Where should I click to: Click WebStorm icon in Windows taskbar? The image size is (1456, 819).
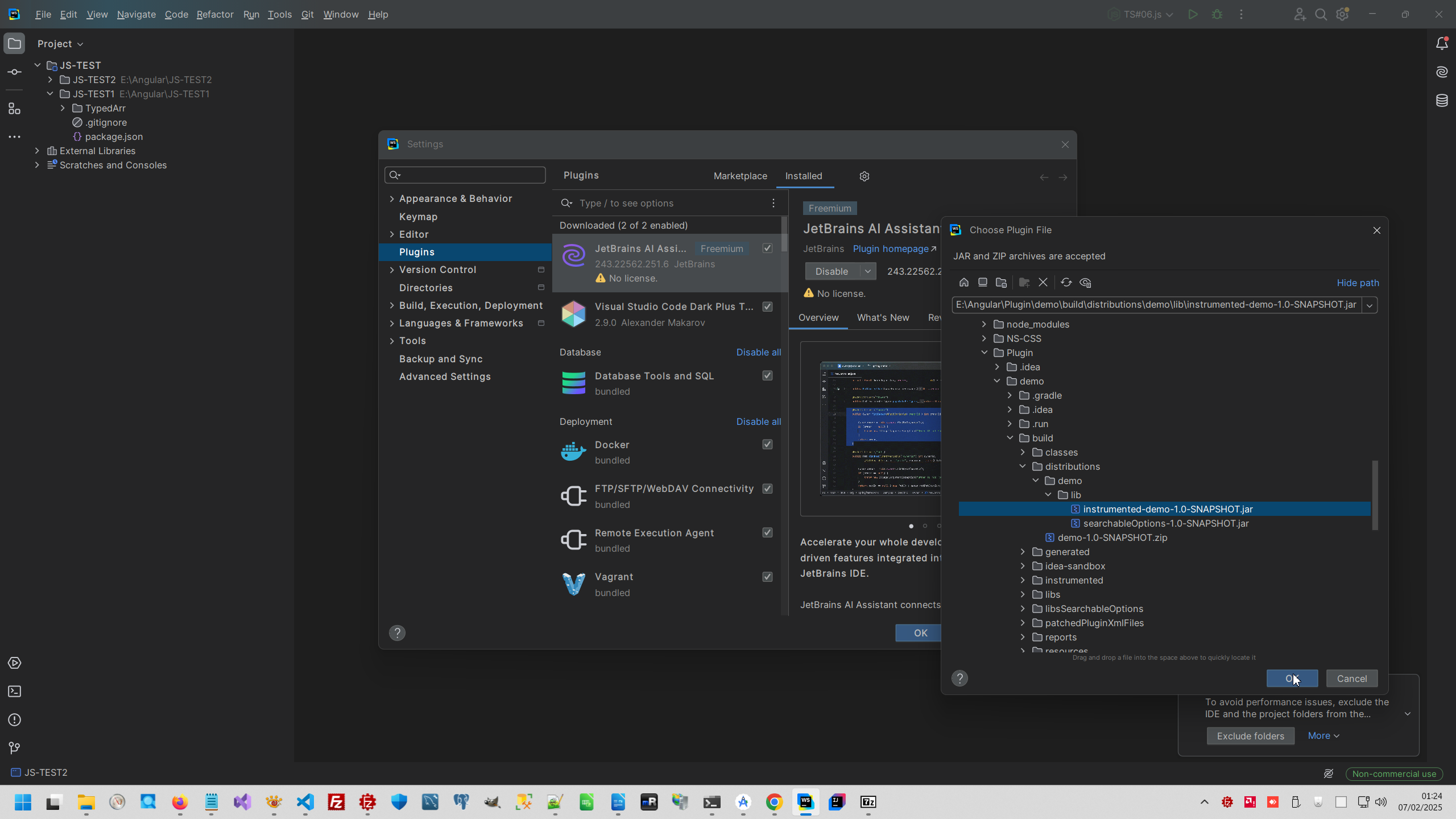point(805,802)
